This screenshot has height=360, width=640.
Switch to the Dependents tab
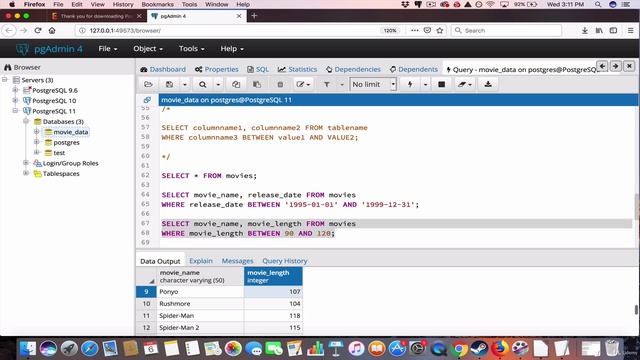[x=413, y=69]
